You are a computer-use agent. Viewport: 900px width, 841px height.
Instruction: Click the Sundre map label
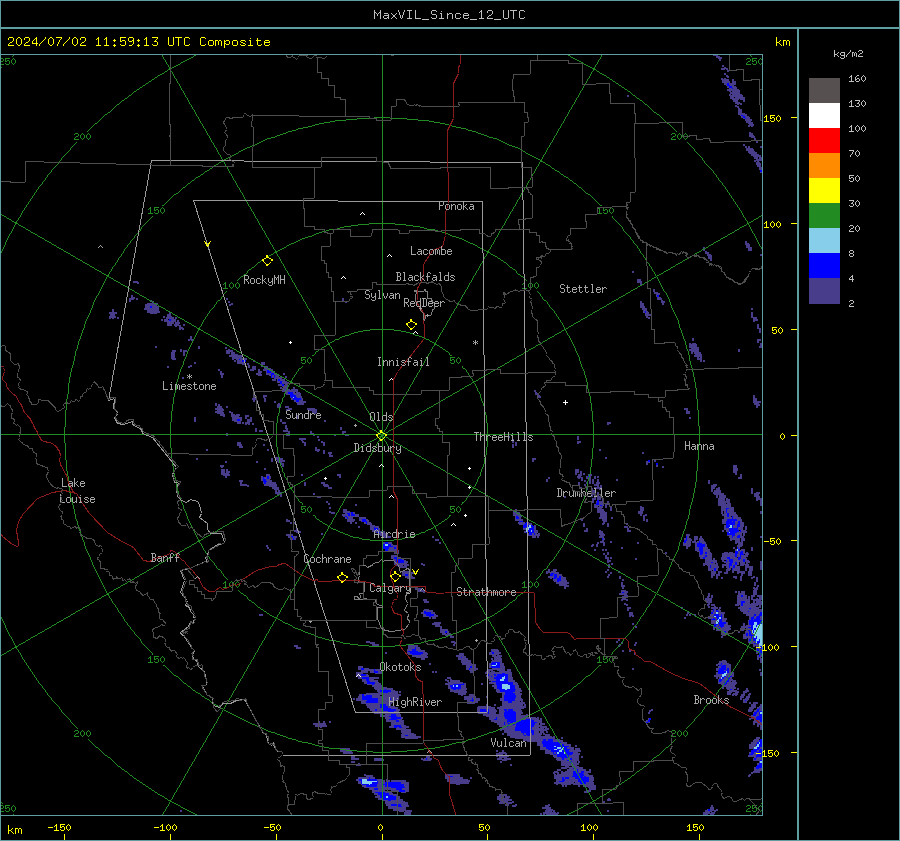click(303, 414)
